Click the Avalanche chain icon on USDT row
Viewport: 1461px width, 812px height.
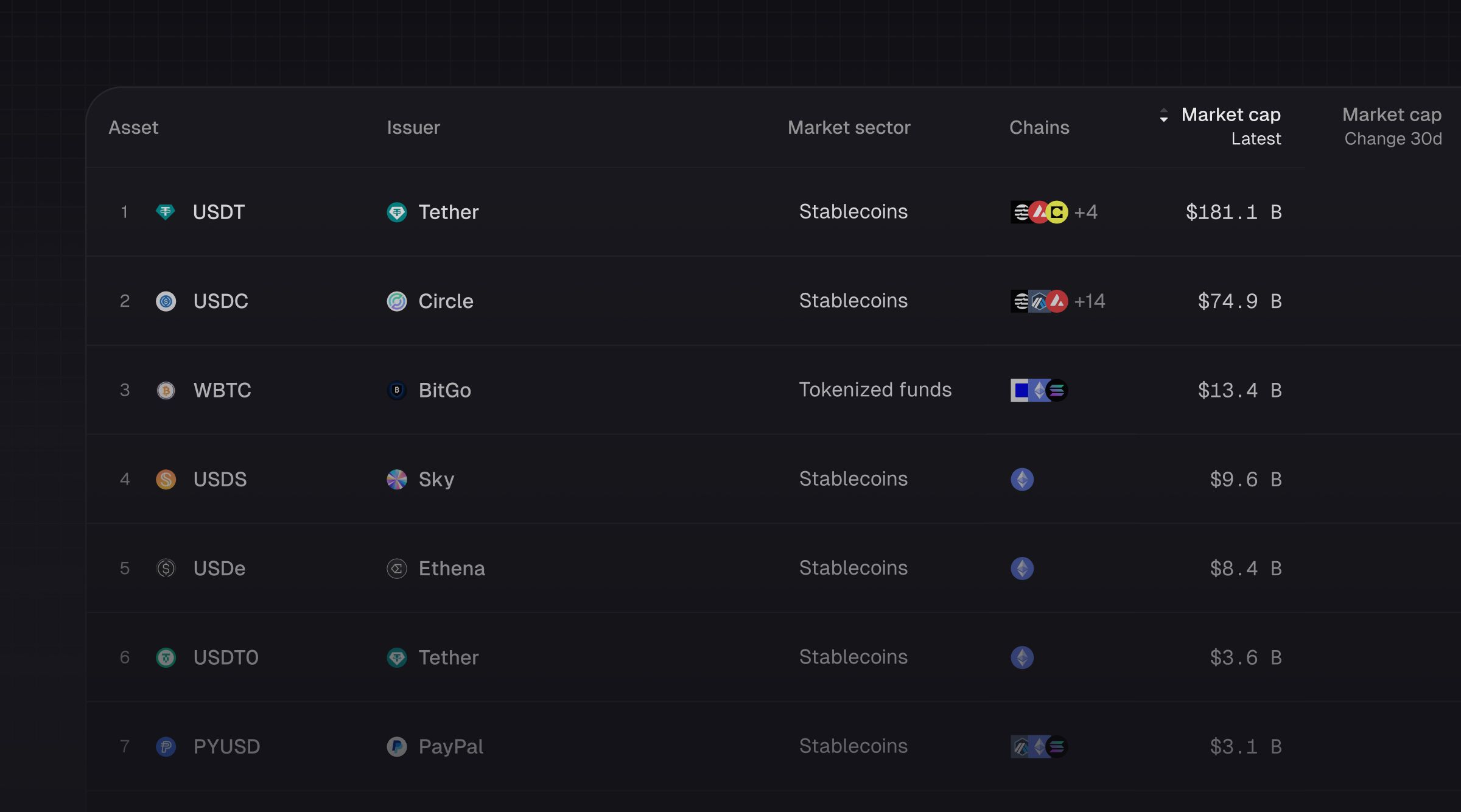tap(1039, 212)
